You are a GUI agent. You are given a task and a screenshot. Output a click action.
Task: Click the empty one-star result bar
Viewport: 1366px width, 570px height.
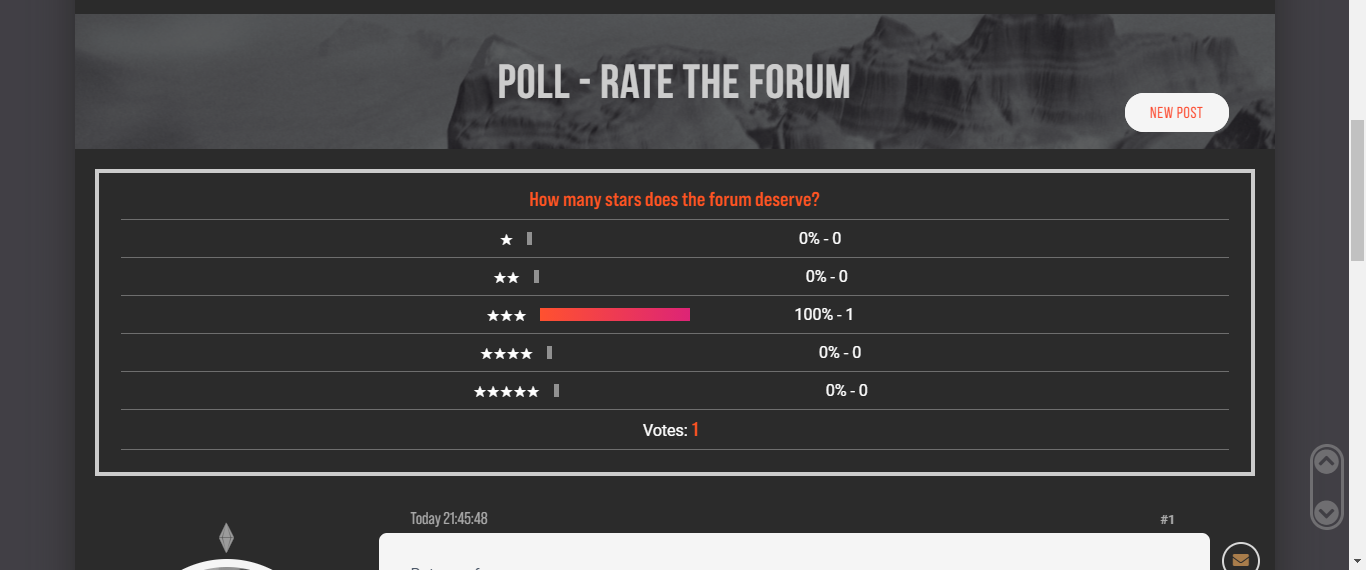[529, 239]
